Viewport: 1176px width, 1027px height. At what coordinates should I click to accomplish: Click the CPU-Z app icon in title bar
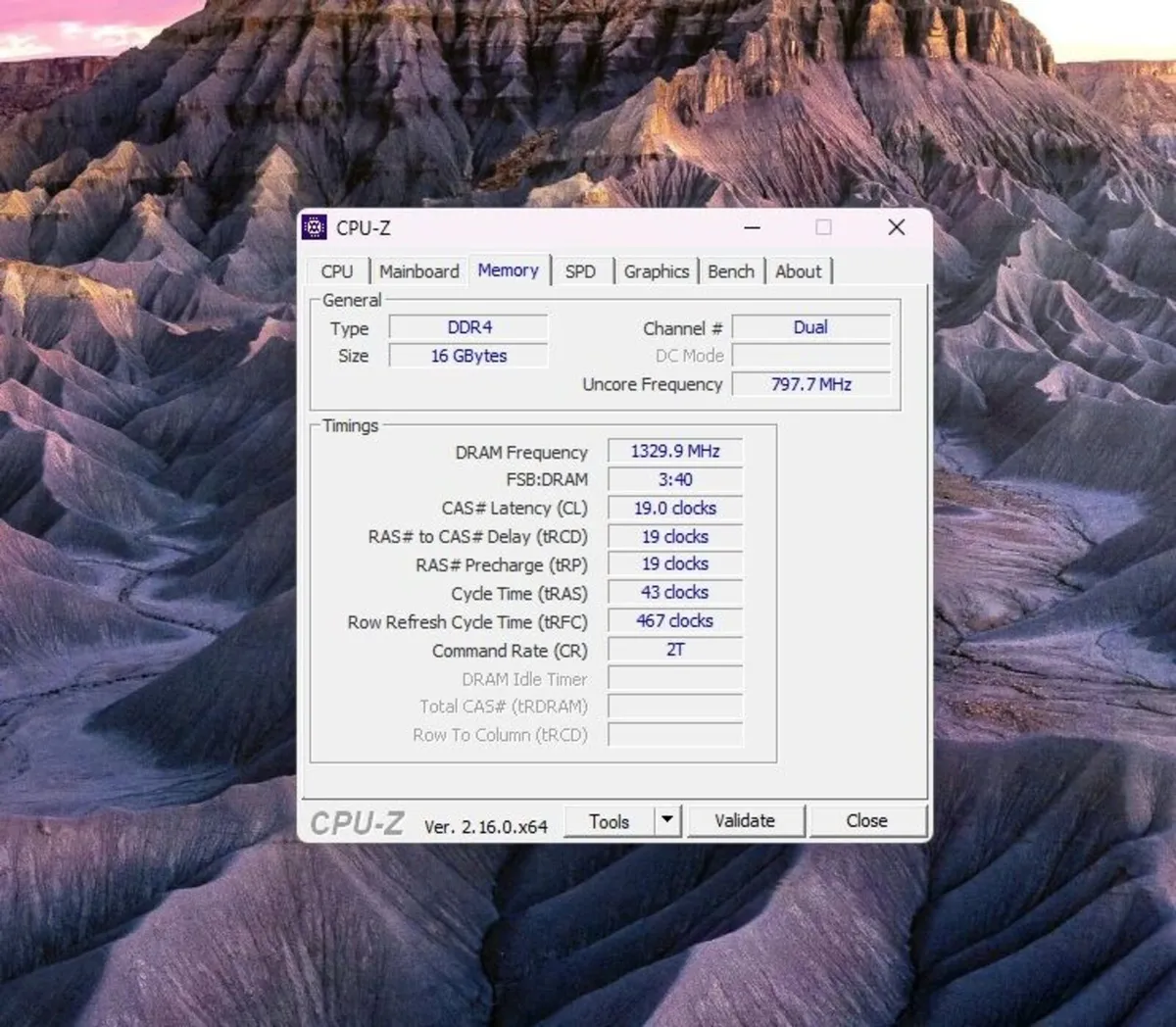click(315, 227)
